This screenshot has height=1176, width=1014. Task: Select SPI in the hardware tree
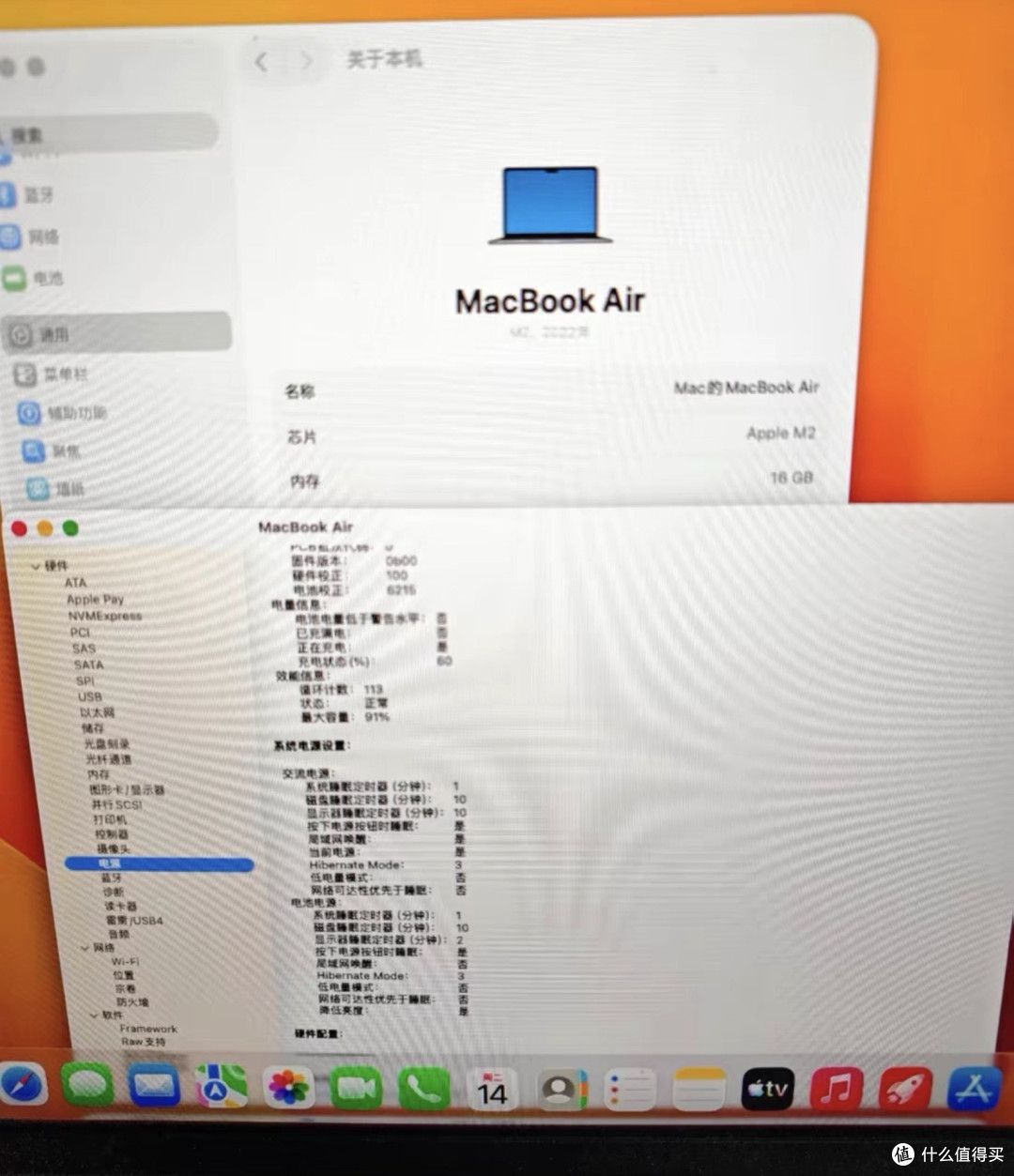(x=85, y=681)
